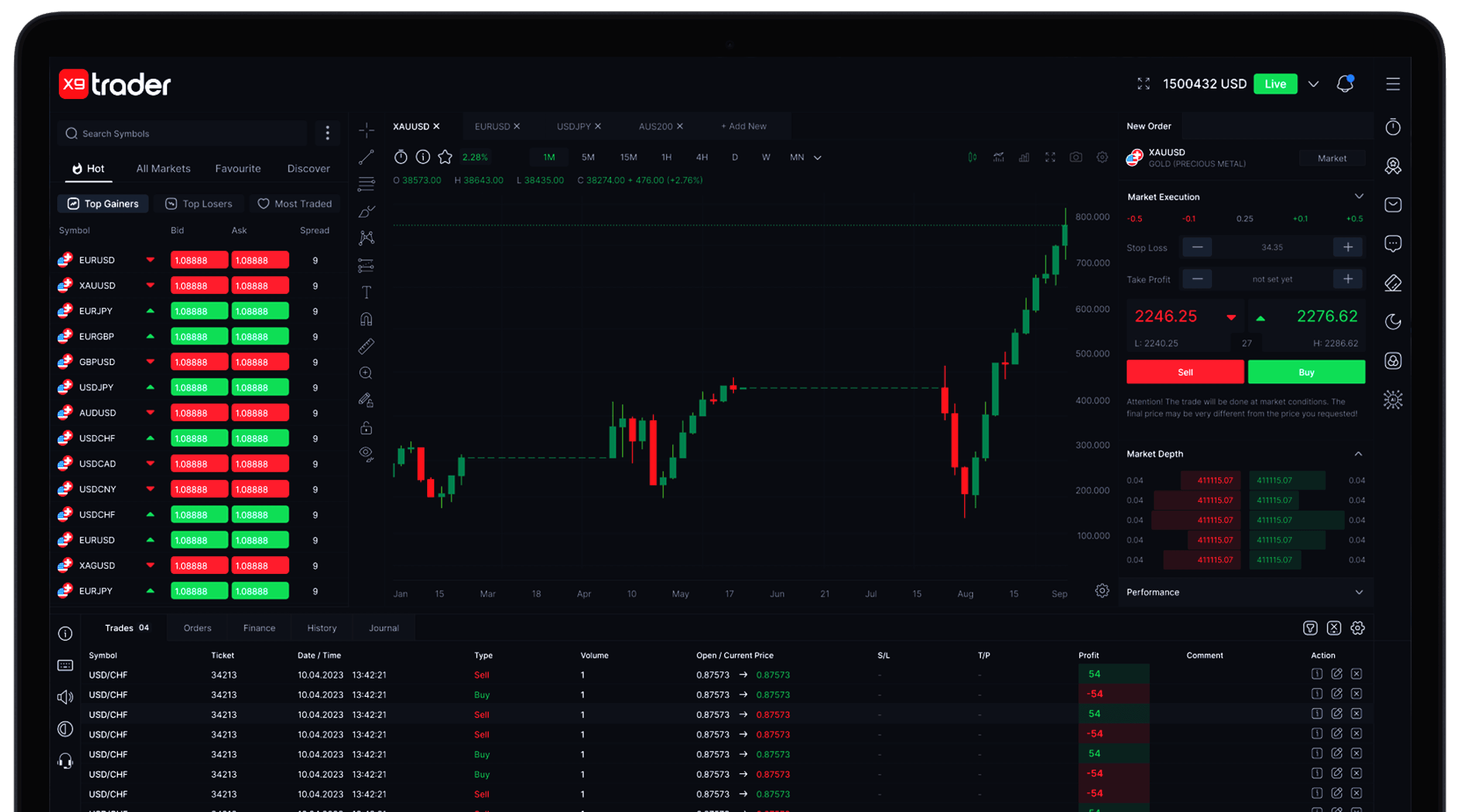The image size is (1459, 812).
Task: Open the All Markets tab
Action: click(163, 169)
